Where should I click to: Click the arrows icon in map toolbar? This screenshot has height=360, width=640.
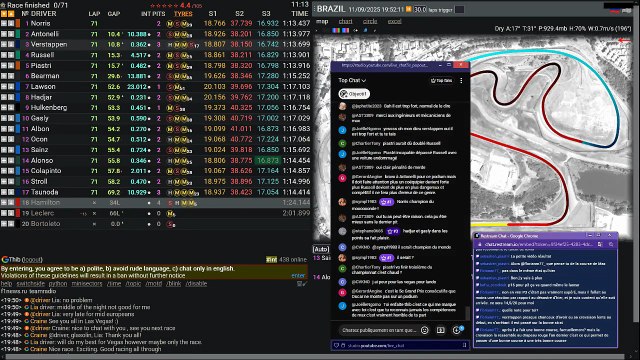click(356, 30)
